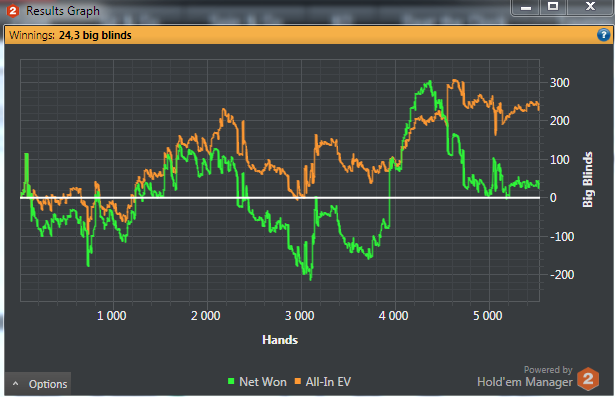615x397 pixels.
Task: Click the Results Graph window title
Action: tap(63, 11)
